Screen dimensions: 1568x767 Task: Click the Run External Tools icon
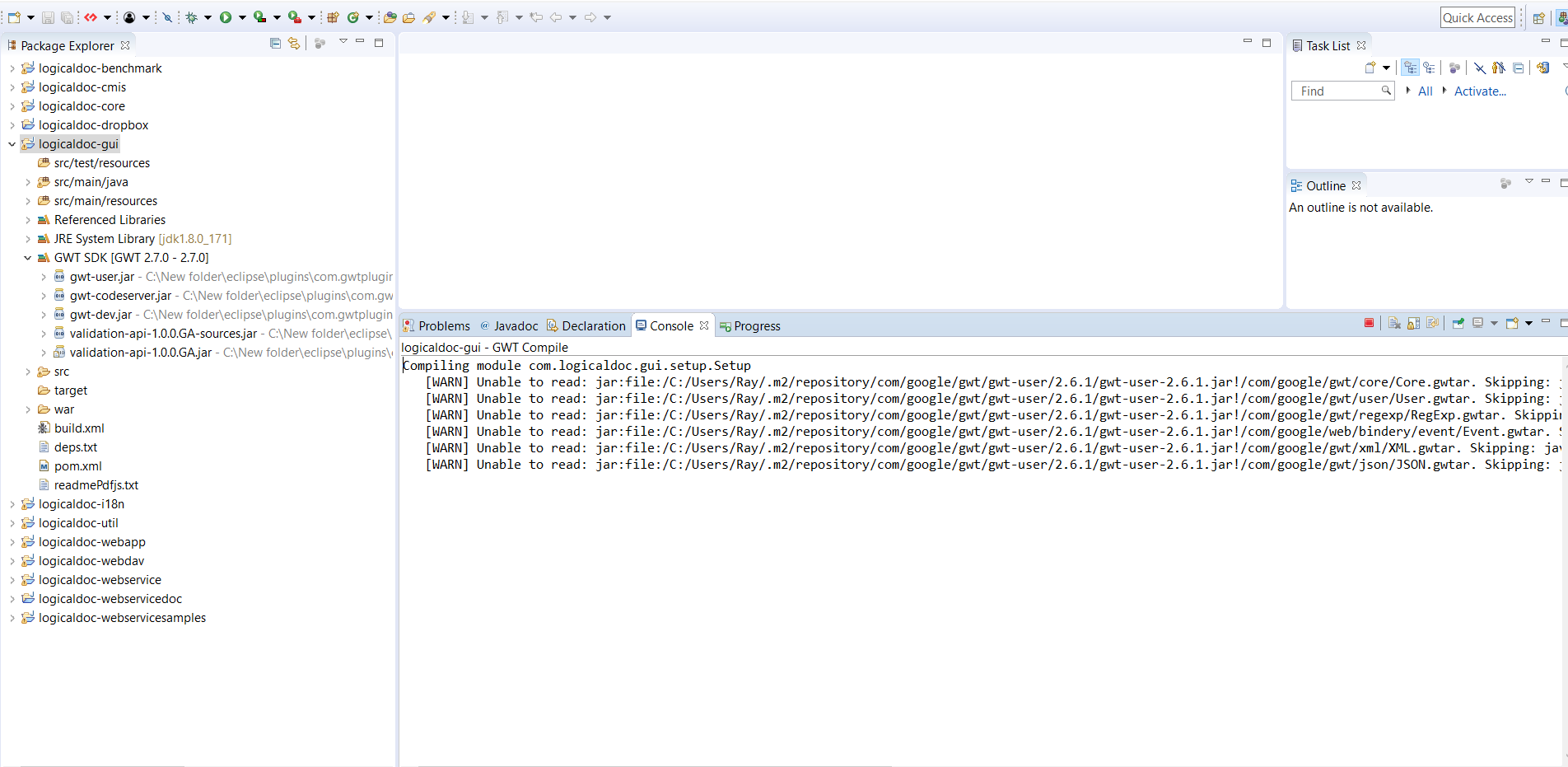pos(294,17)
